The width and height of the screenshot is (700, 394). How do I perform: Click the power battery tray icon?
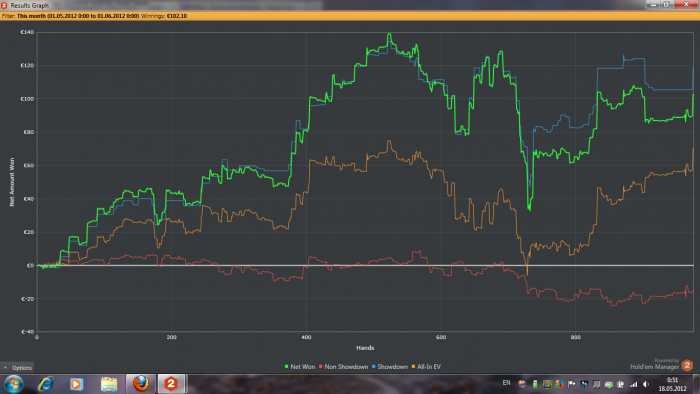coord(621,384)
